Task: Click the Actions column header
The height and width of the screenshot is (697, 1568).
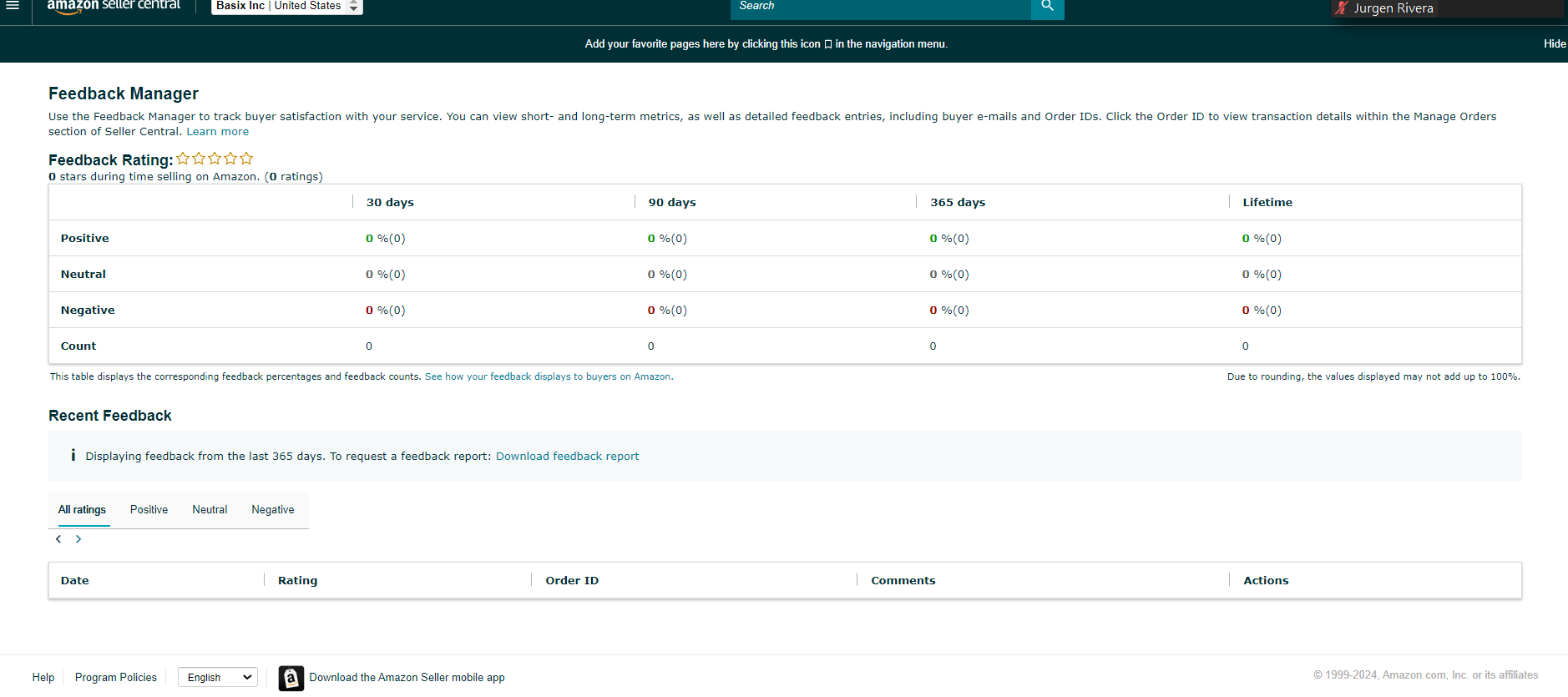Action: (1266, 581)
